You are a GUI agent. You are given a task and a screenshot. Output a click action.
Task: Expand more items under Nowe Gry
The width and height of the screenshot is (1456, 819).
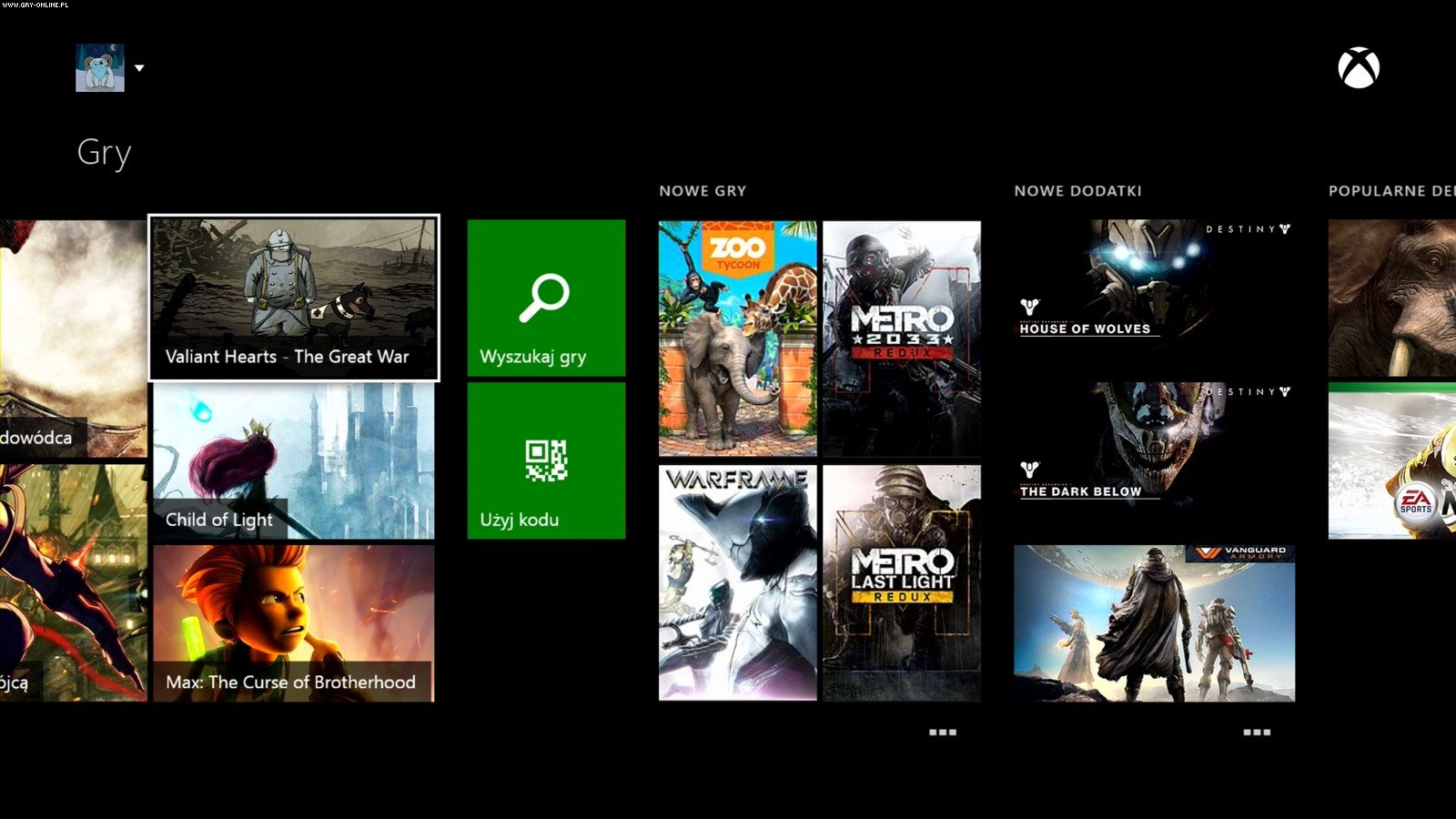[942, 733]
